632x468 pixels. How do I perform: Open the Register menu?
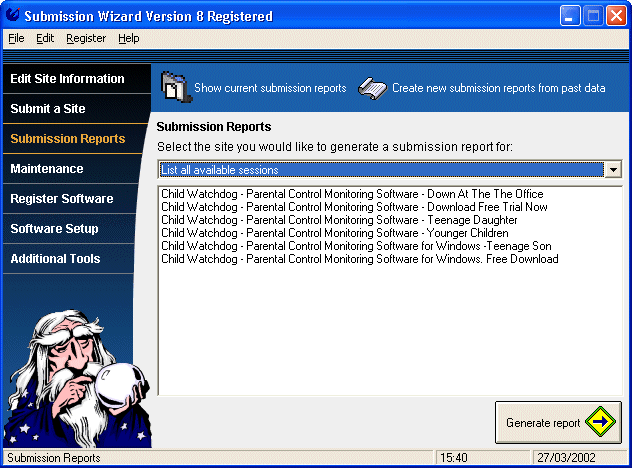coord(86,38)
